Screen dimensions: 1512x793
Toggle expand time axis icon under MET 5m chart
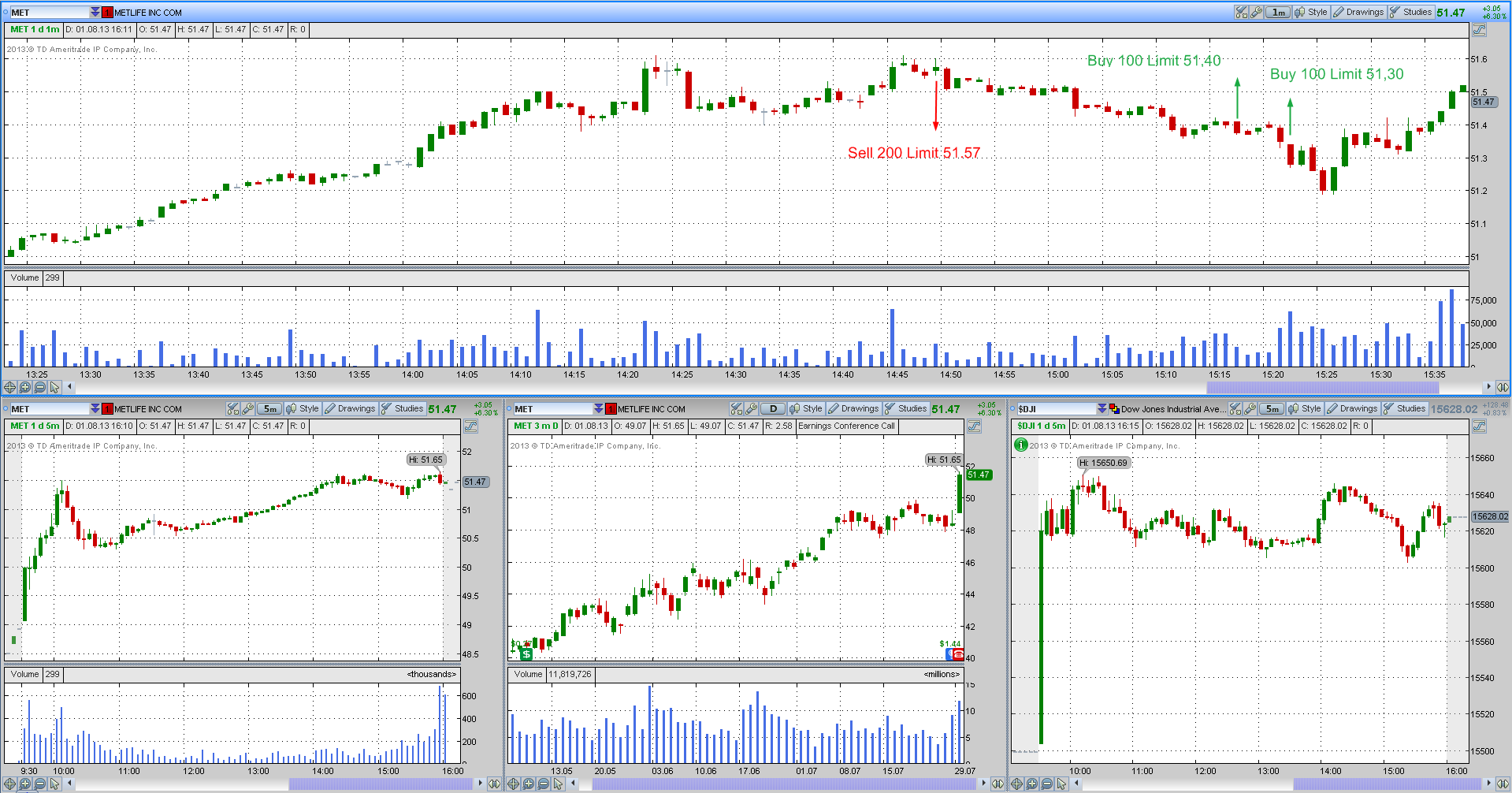(x=494, y=784)
